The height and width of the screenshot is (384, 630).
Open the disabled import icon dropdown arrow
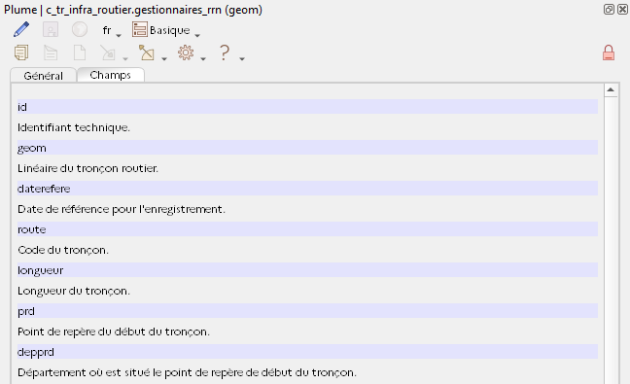(125, 59)
